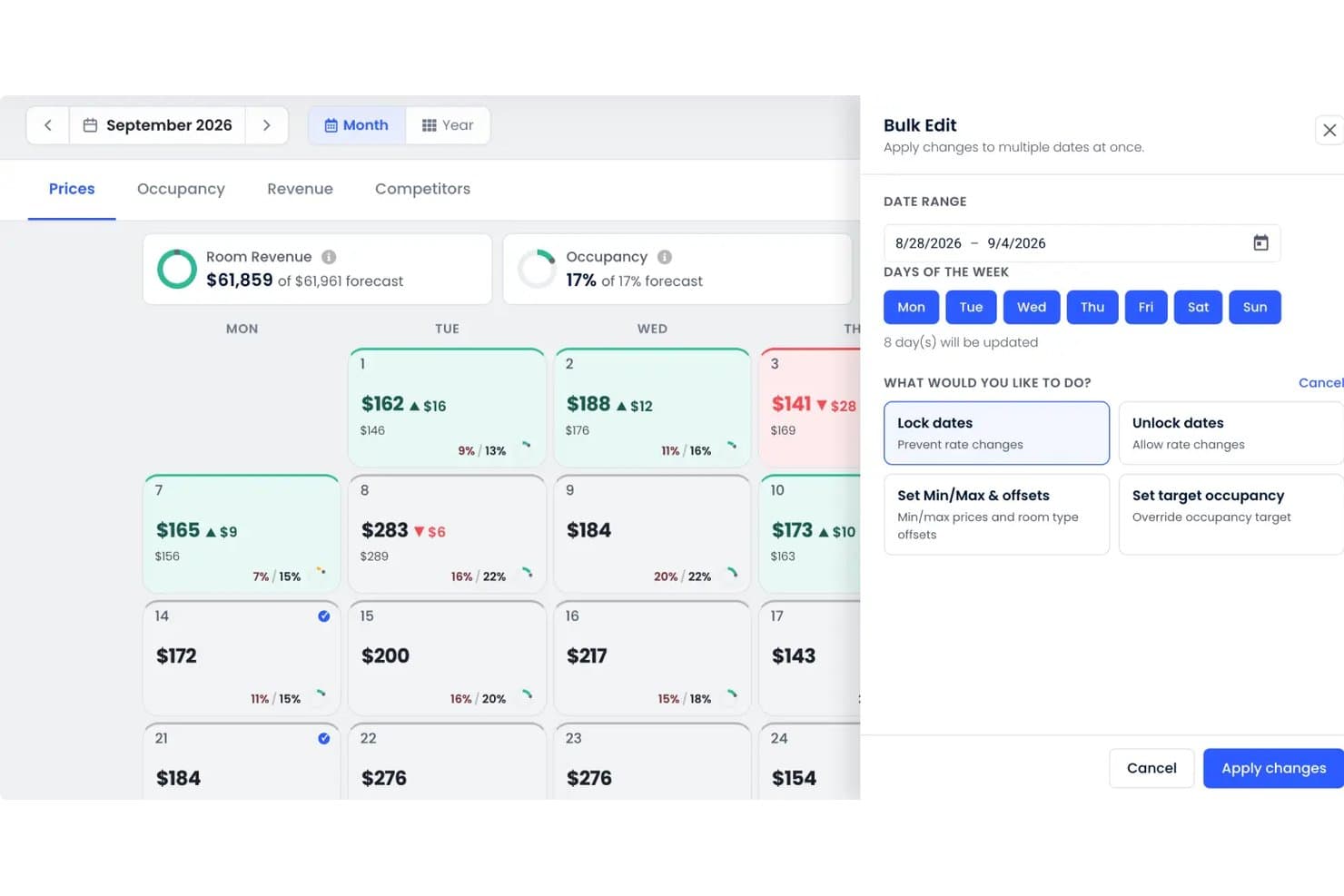Click the Room Revenue progress ring
This screenshot has width=1344, height=896.
tap(177, 269)
